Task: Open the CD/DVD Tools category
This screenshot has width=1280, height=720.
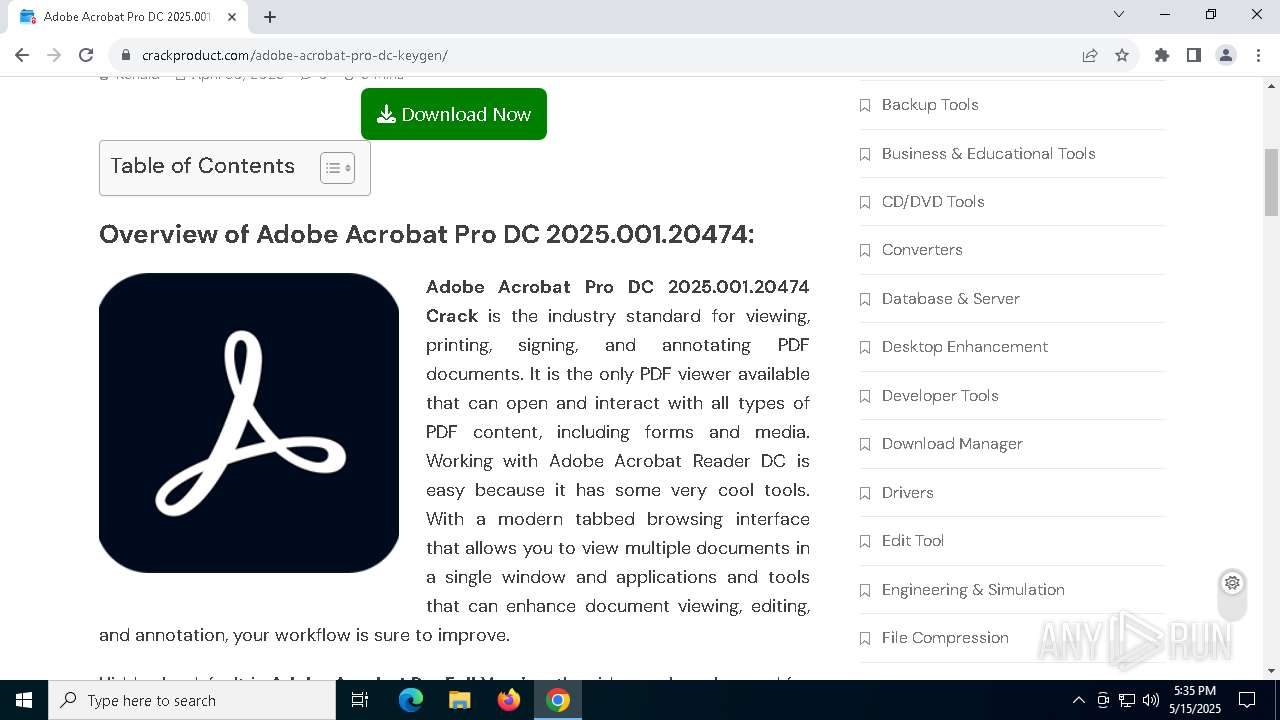Action: [x=933, y=201]
